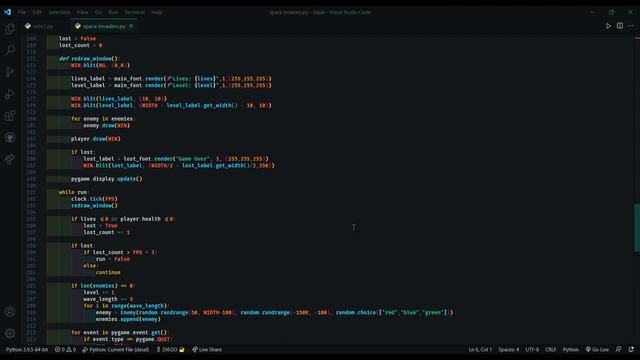Image resolution: width=640 pixels, height=360 pixels.
Task: Click the continue statement line
Action: [x=108, y=272]
